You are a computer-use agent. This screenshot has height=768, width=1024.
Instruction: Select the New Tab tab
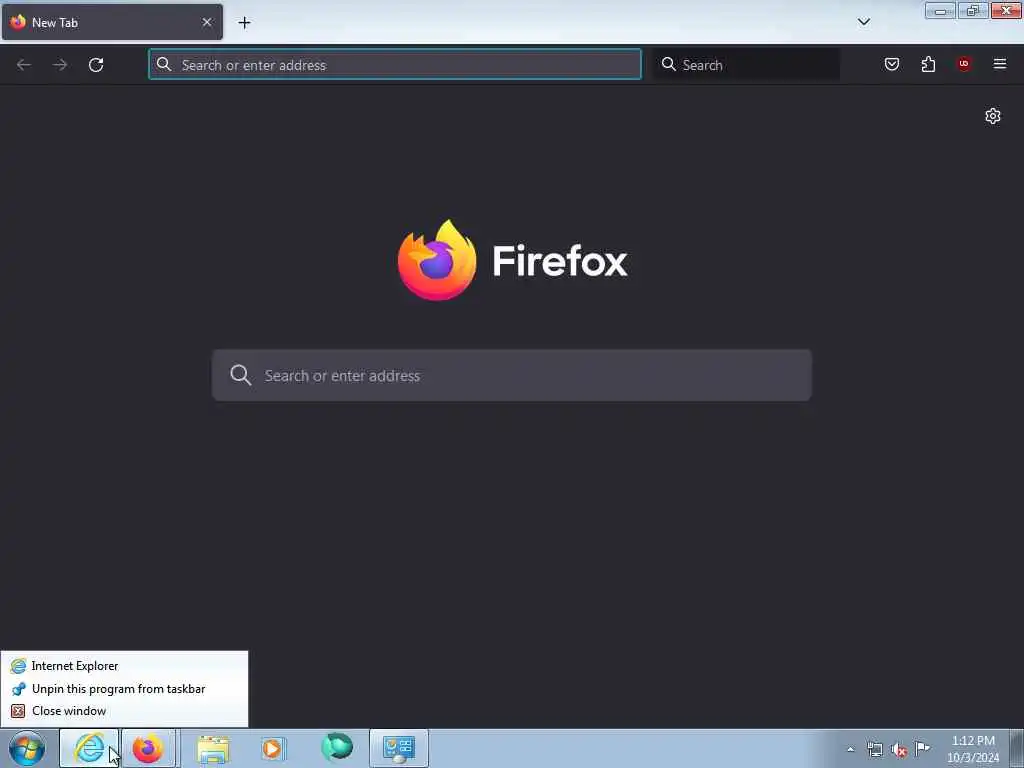[x=112, y=22]
